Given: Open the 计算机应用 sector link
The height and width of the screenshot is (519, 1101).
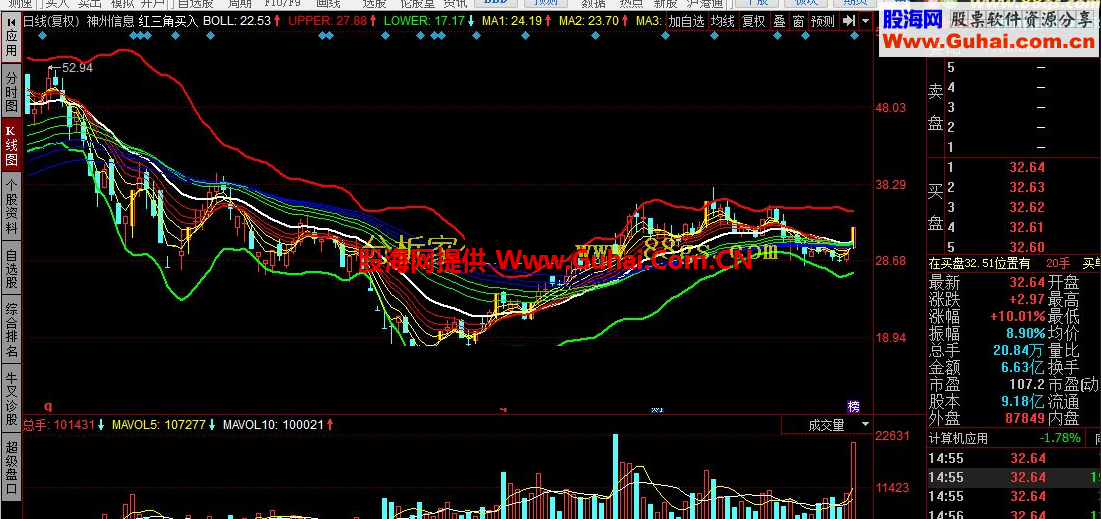Looking at the screenshot, I should click(958, 438).
